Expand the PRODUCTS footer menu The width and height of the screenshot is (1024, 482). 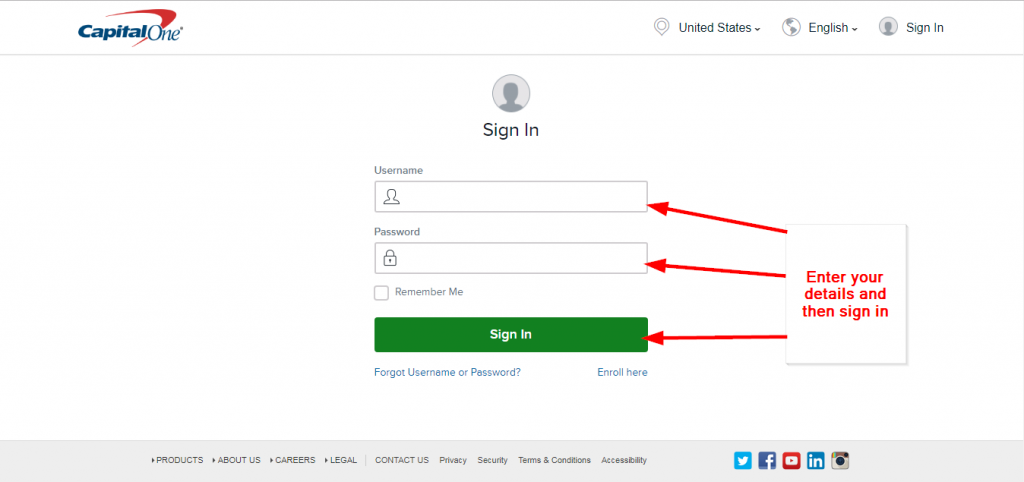tap(178, 460)
